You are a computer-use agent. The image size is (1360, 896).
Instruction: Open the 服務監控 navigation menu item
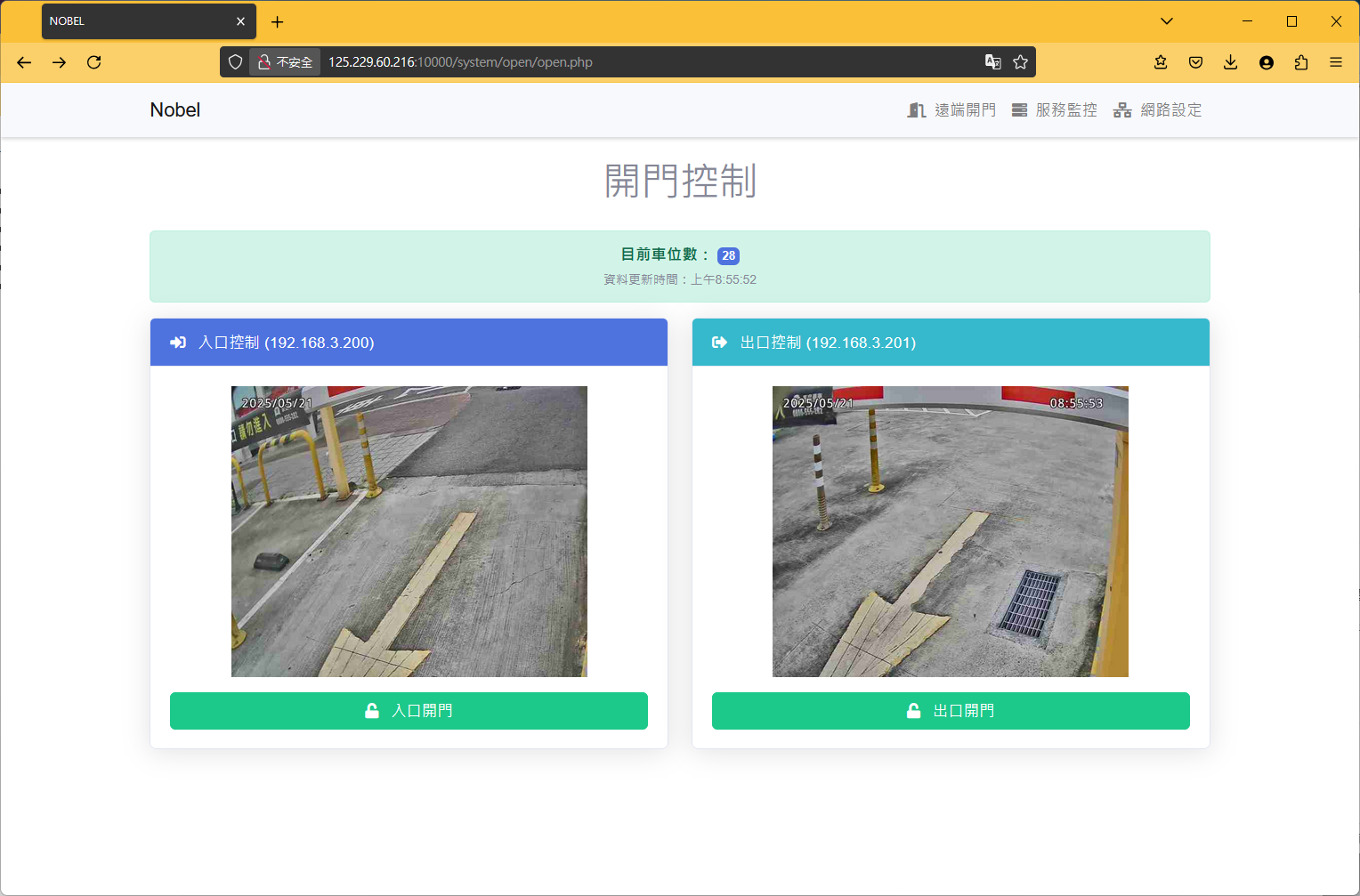1055,109
